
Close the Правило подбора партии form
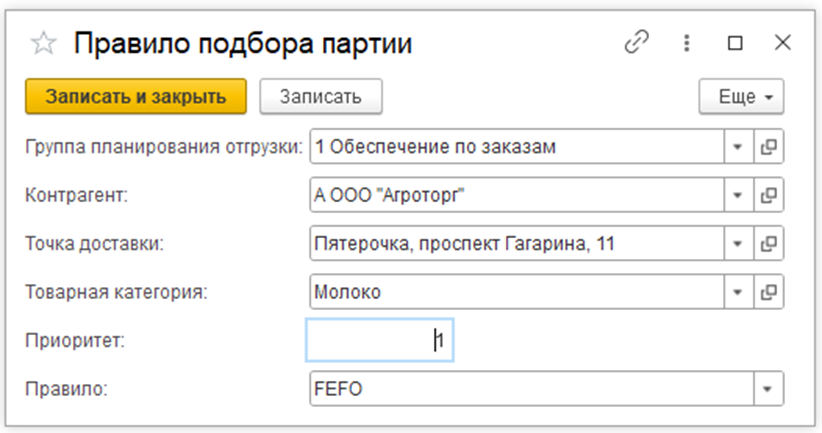[x=783, y=43]
